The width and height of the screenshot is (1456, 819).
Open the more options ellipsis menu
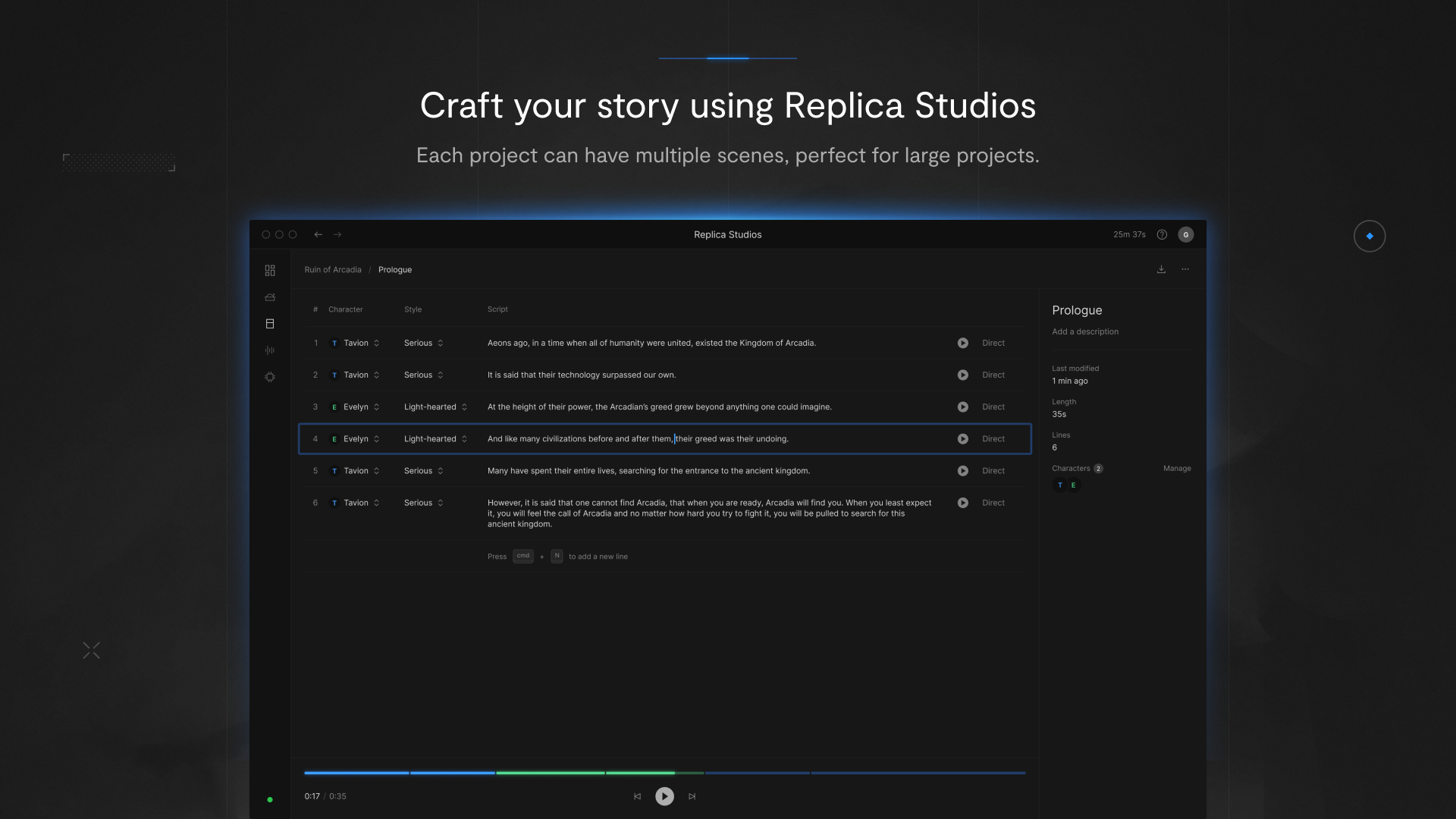(1185, 269)
